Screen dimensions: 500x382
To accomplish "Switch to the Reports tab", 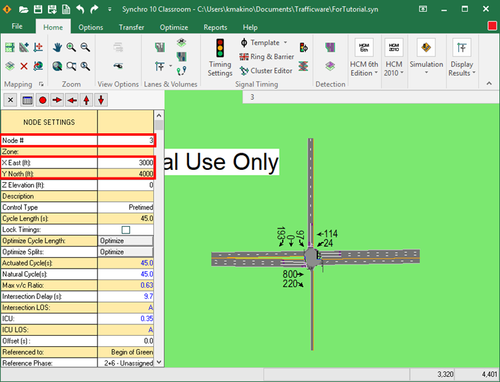I will tap(215, 27).
